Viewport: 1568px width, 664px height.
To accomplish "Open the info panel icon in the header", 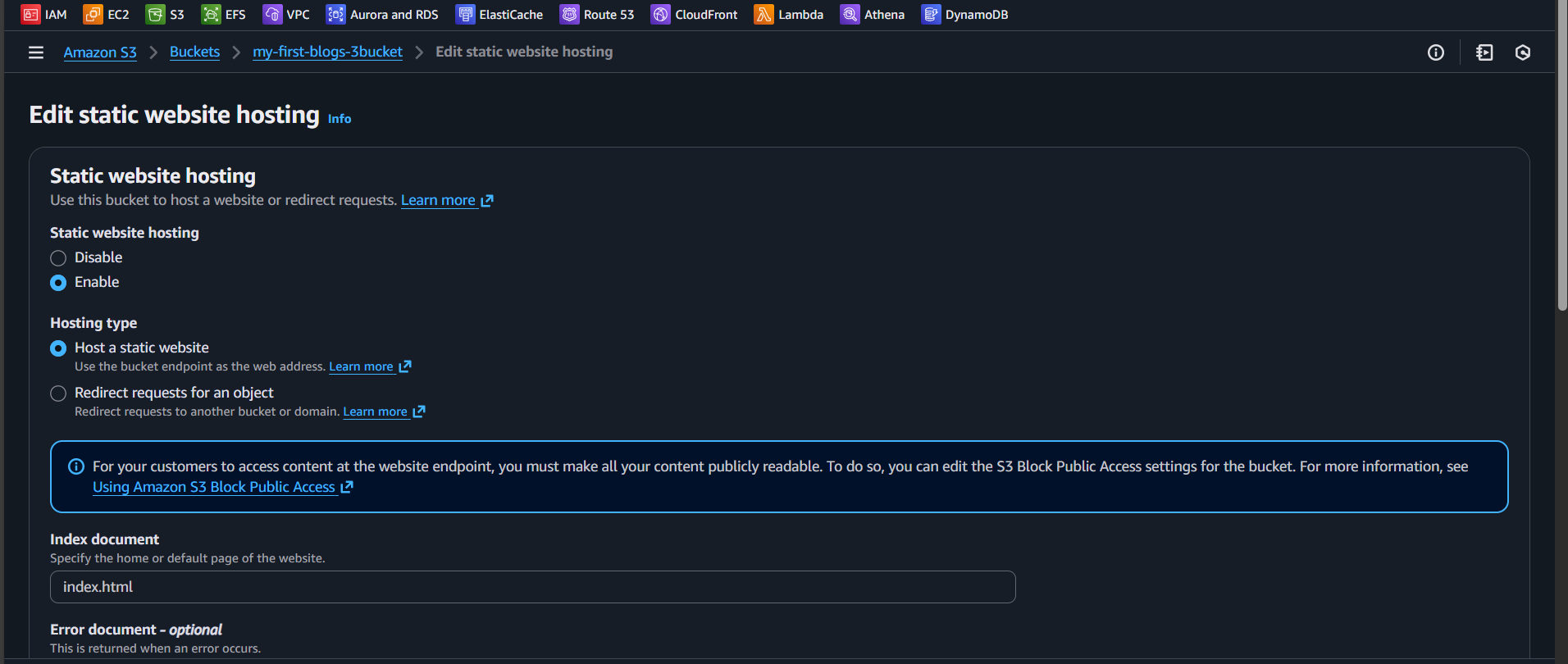I will [1436, 52].
